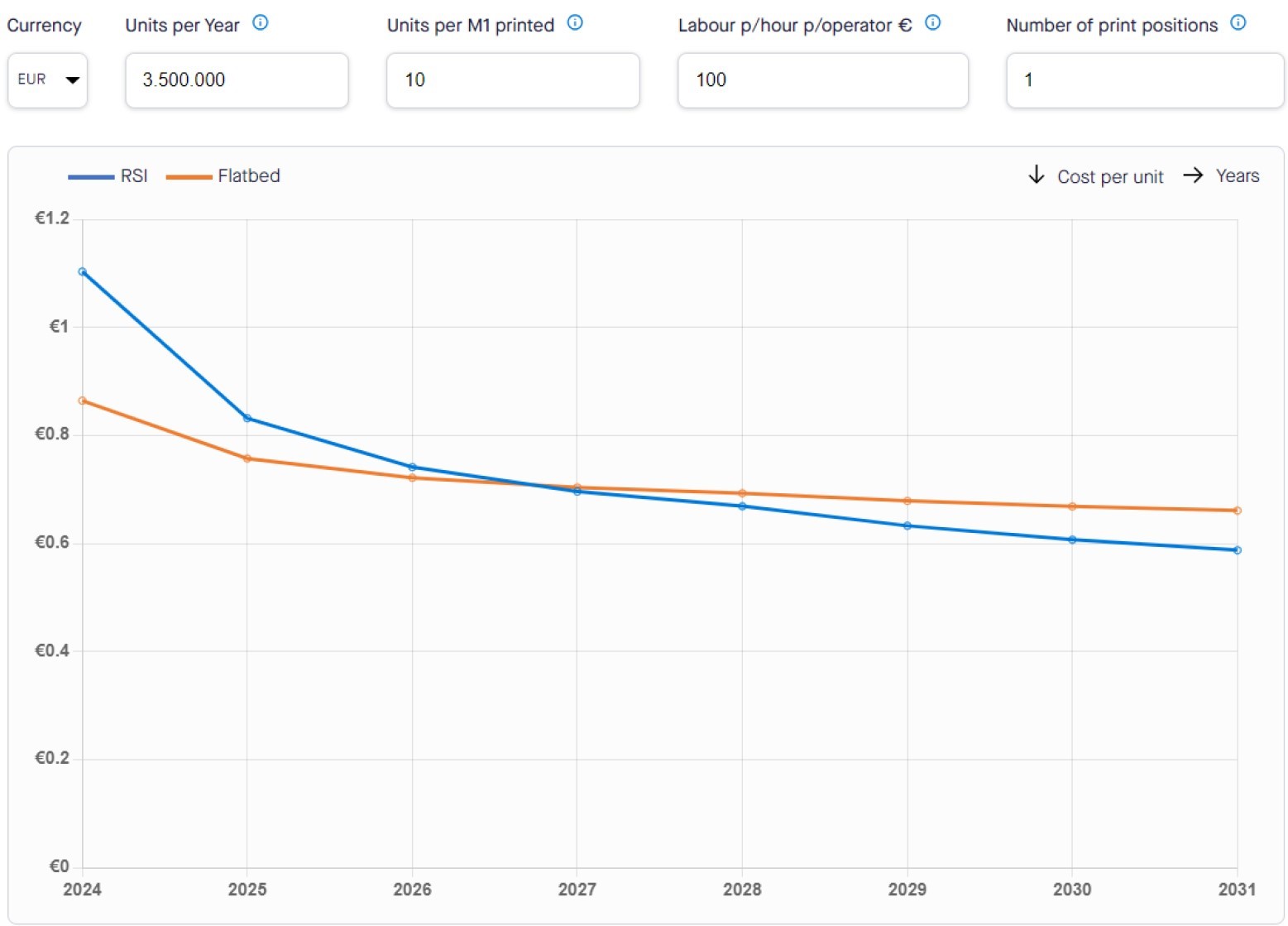The width and height of the screenshot is (1288, 926).
Task: Open the EUR currency dropdown
Action: click(x=48, y=79)
